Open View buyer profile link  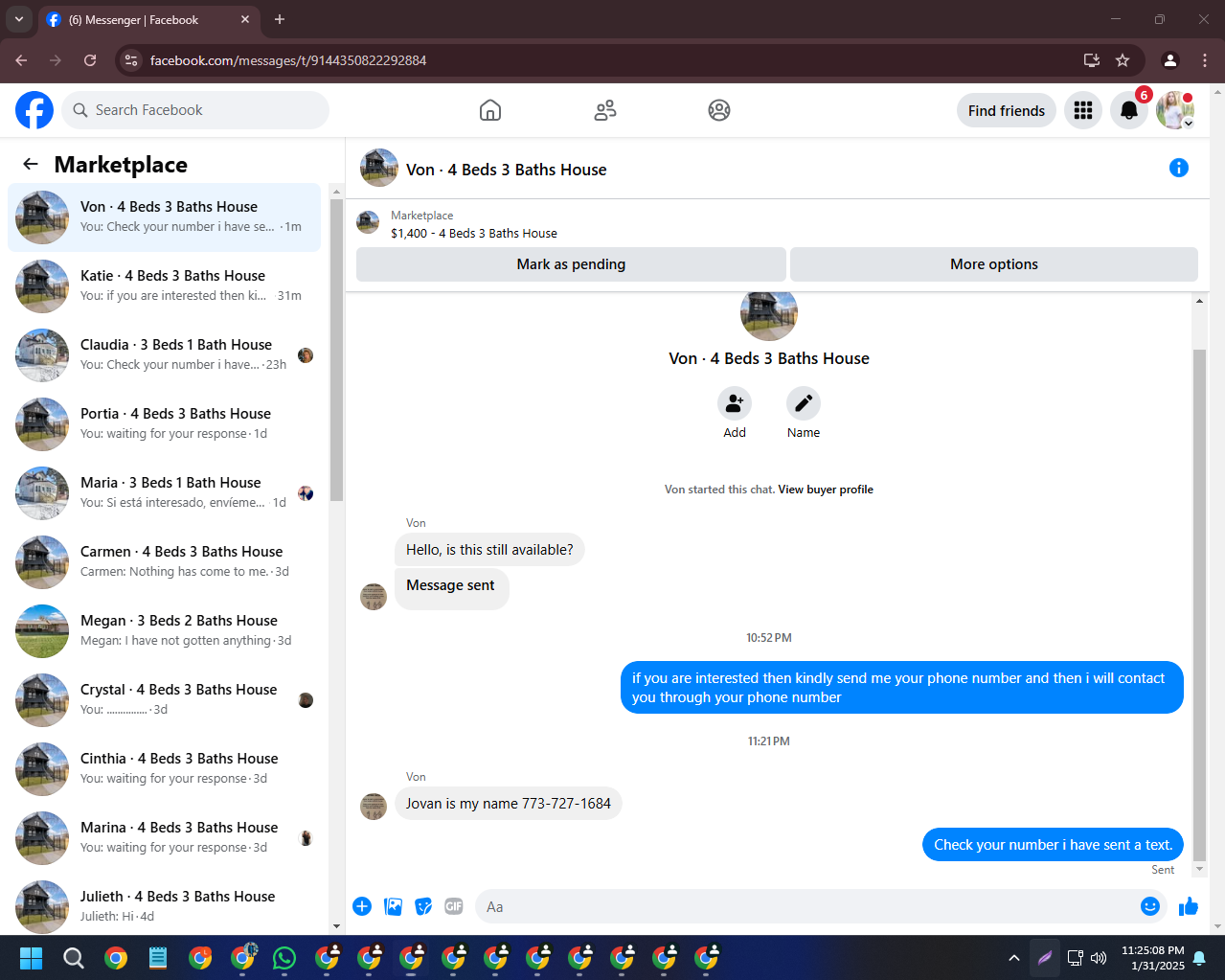coord(826,490)
